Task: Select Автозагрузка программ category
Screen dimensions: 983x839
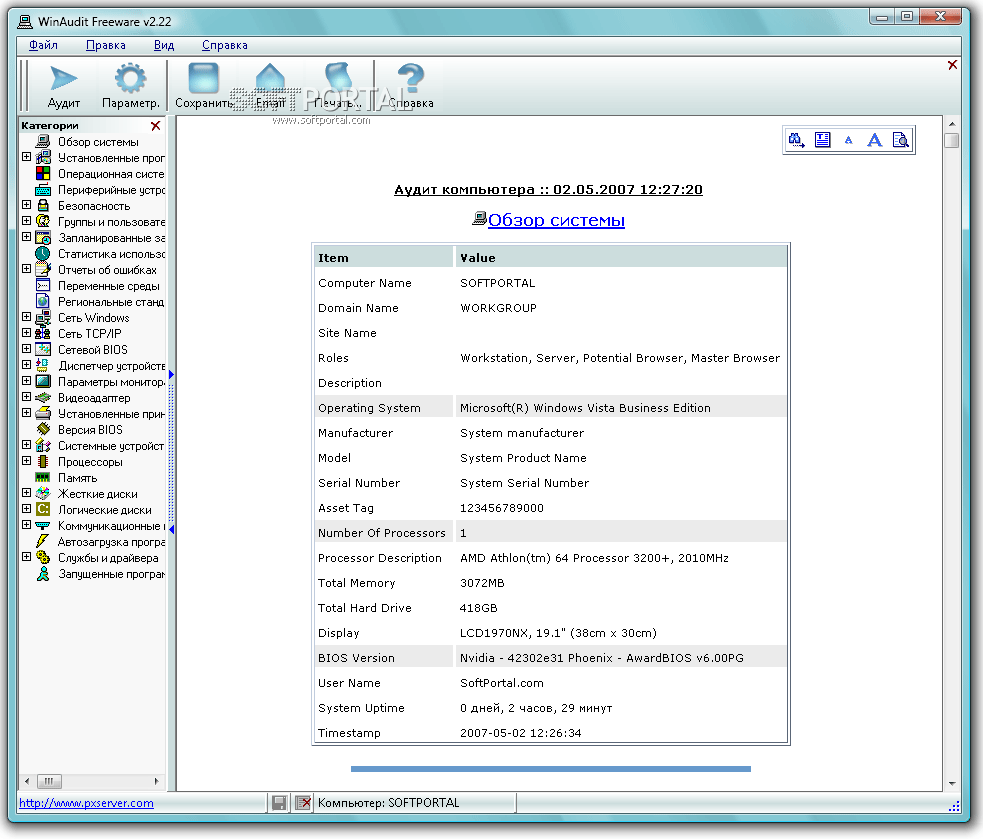Action: pos(111,542)
